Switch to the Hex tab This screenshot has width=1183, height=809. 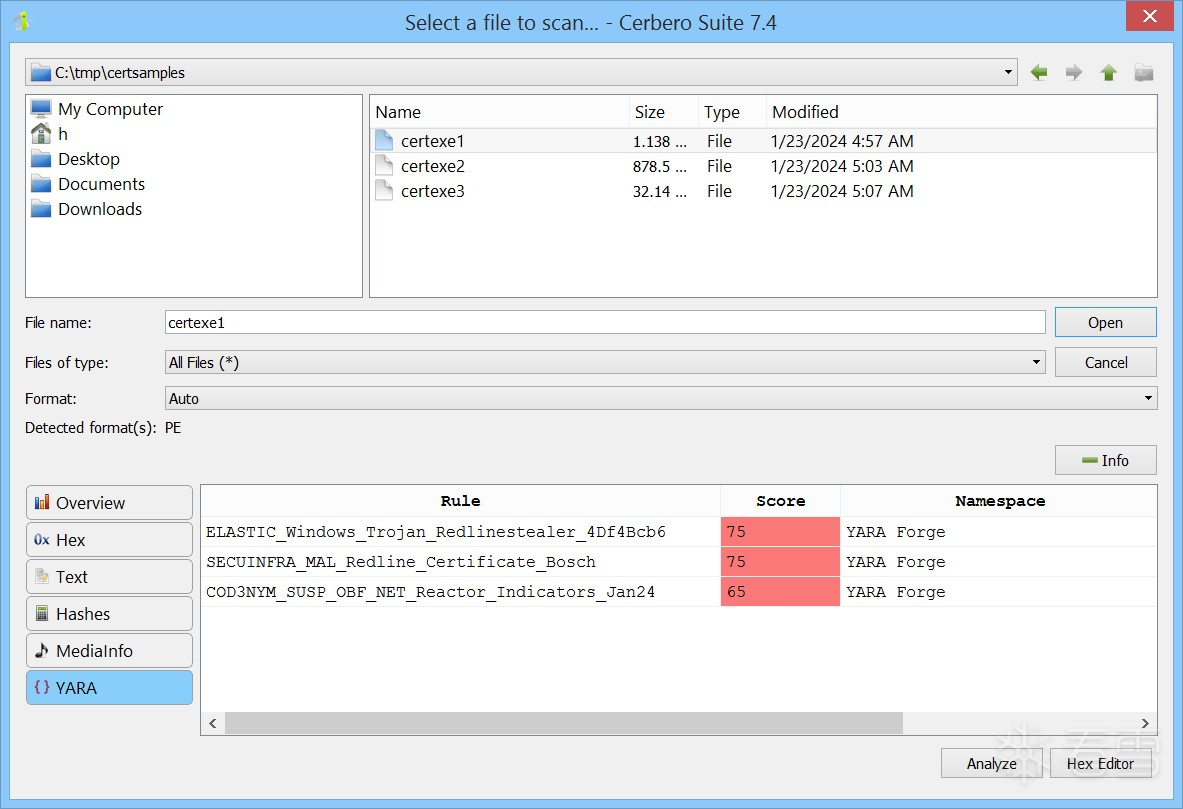(109, 540)
